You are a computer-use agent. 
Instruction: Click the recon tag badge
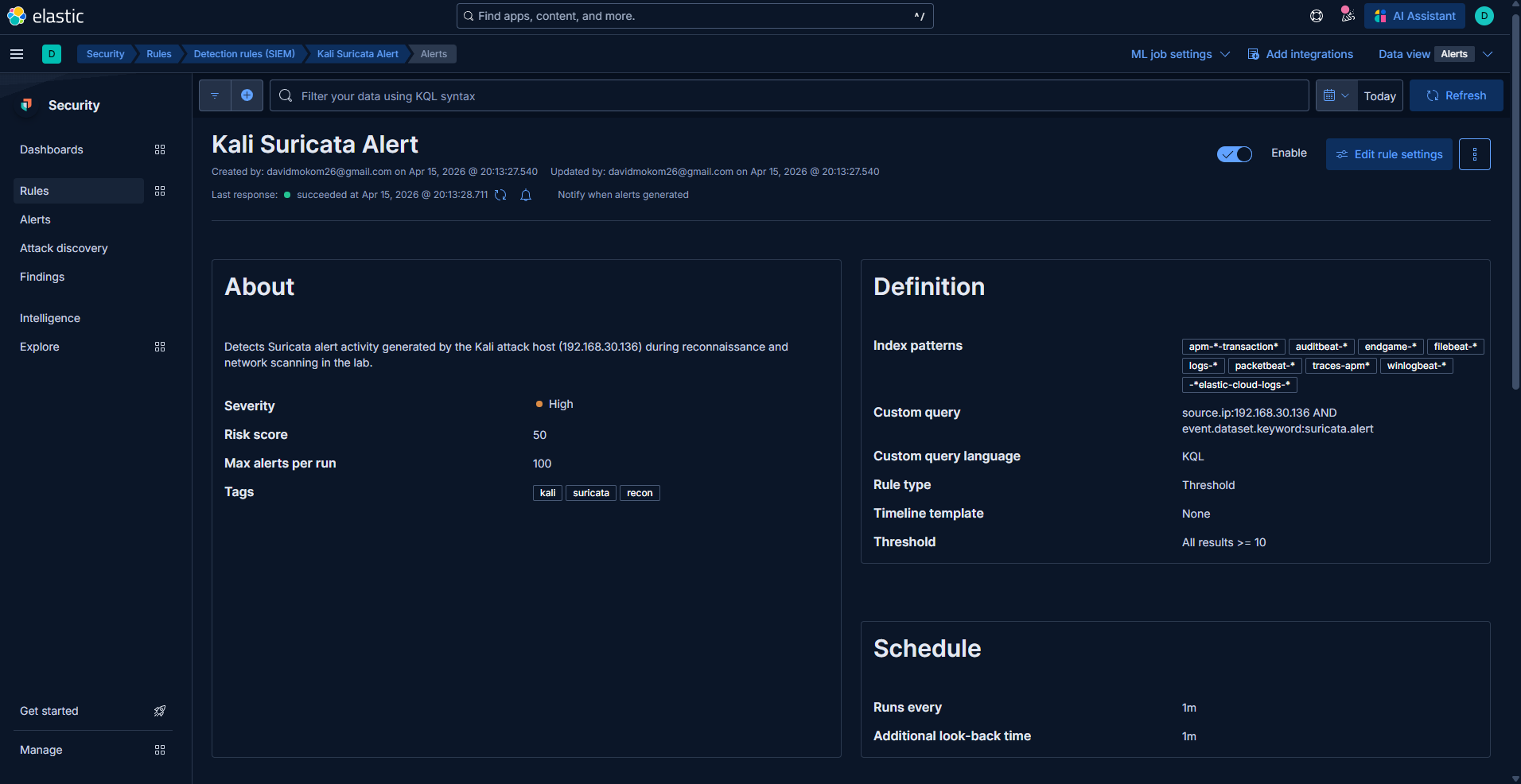[640, 493]
